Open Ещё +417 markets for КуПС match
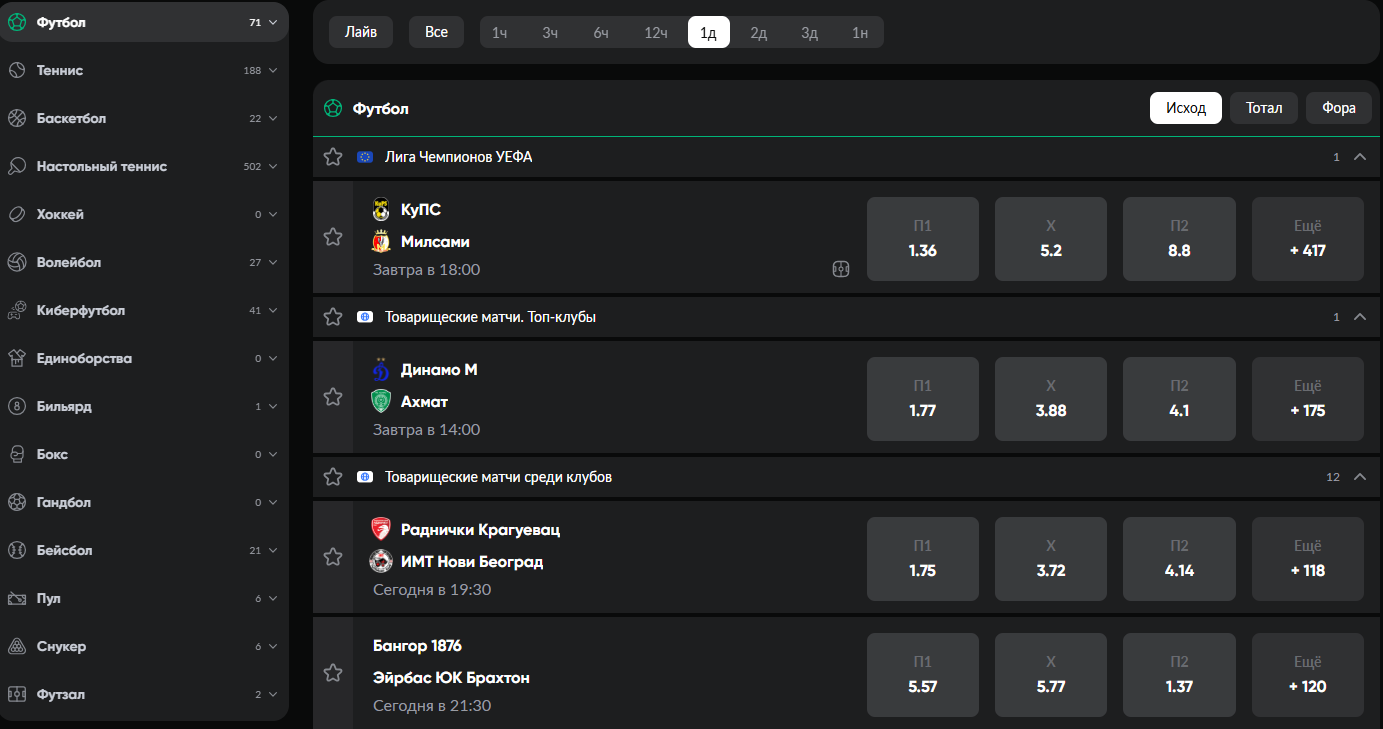 tap(1308, 239)
